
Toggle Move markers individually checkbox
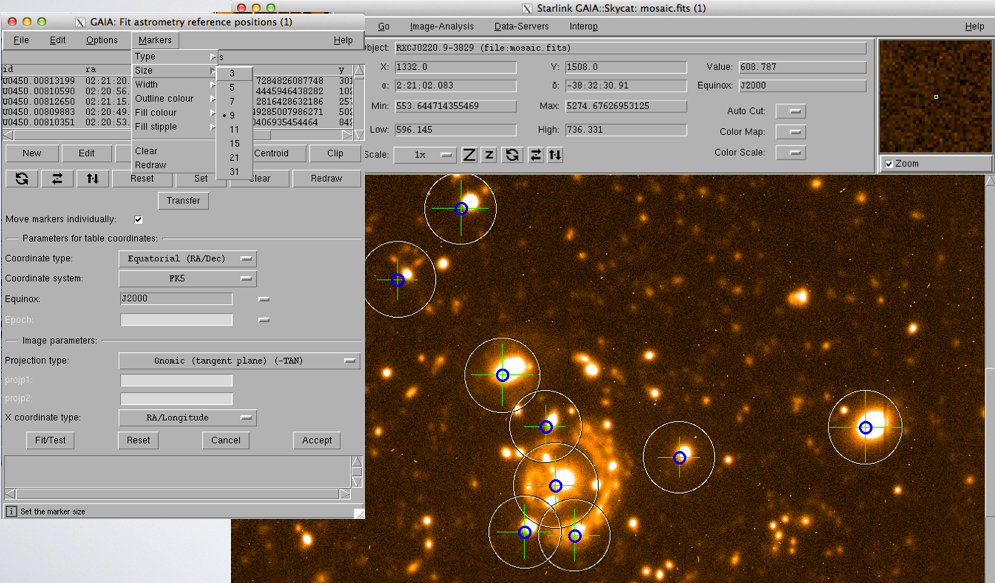(x=138, y=219)
